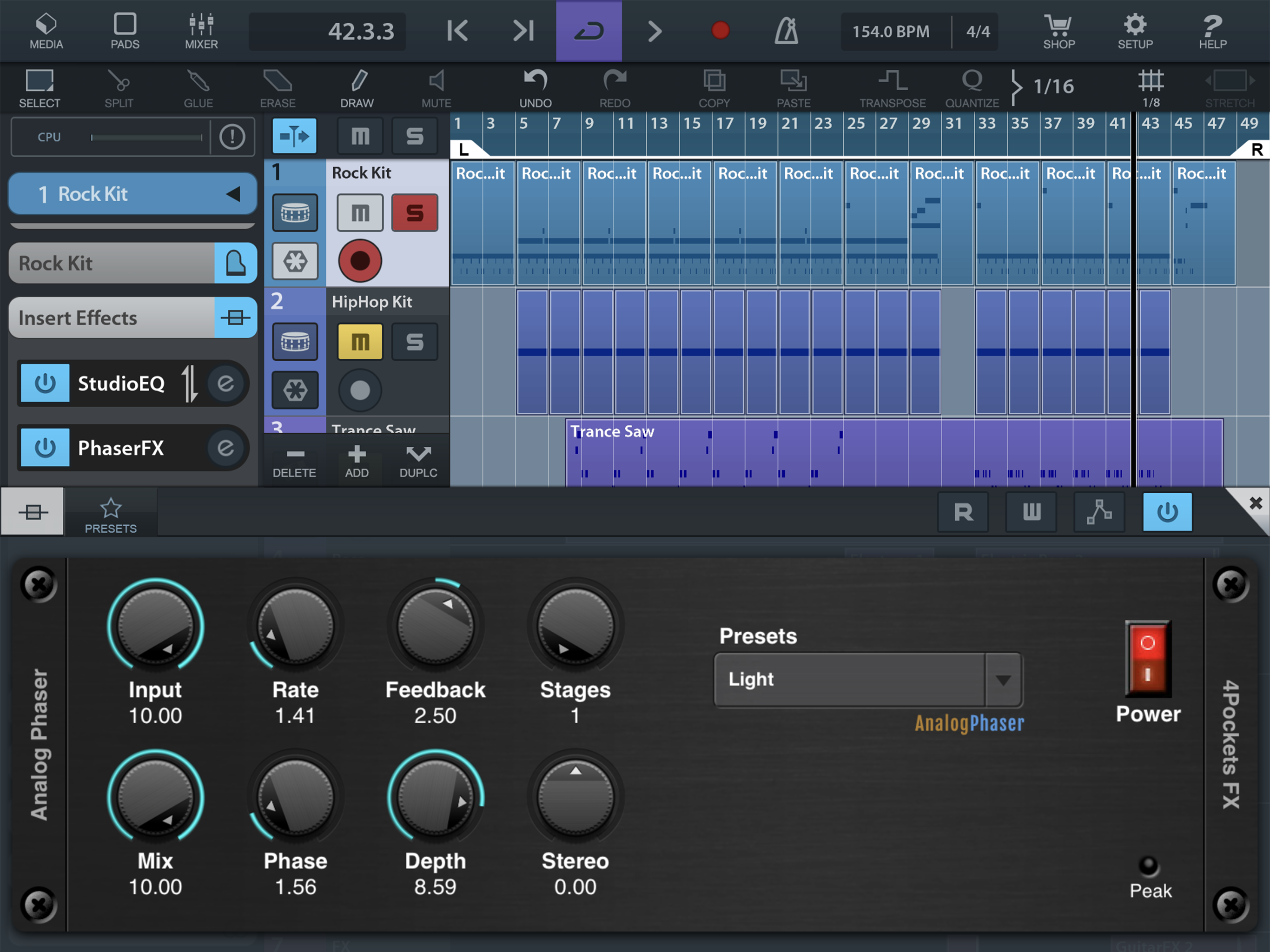Open the Presets star tab

(111, 514)
